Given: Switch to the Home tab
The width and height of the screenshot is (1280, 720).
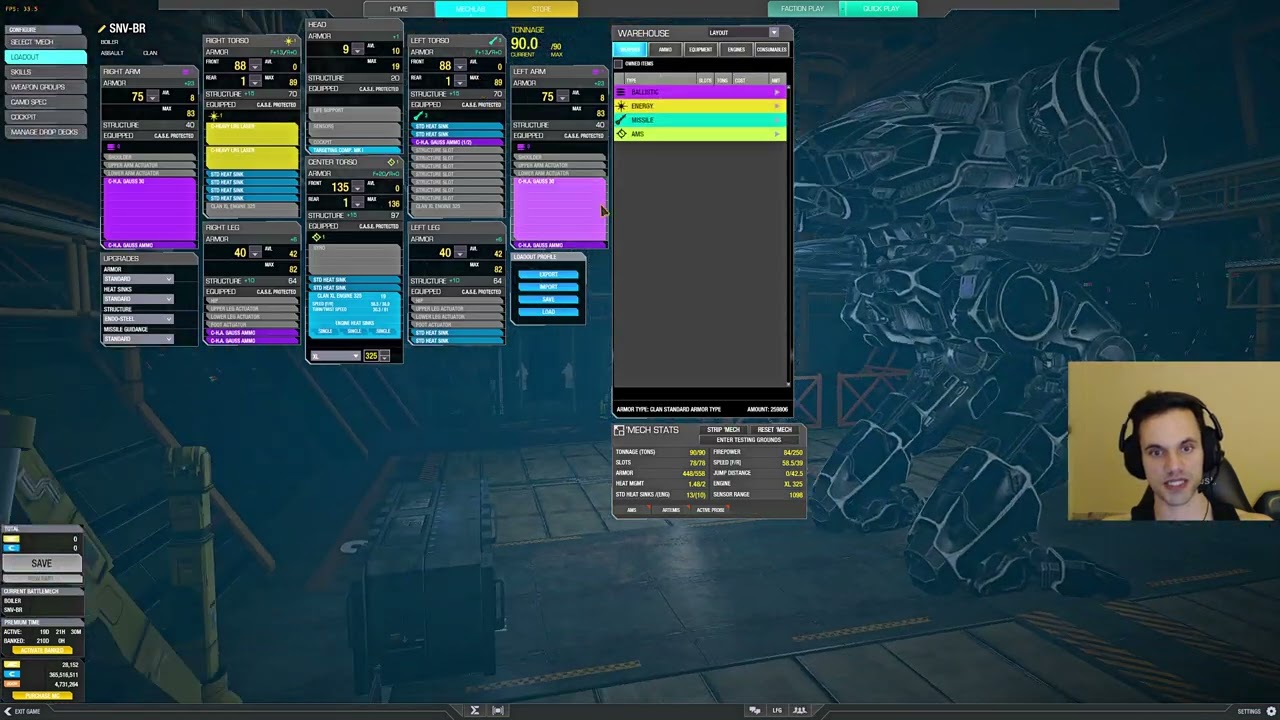Looking at the screenshot, I should click(398, 9).
